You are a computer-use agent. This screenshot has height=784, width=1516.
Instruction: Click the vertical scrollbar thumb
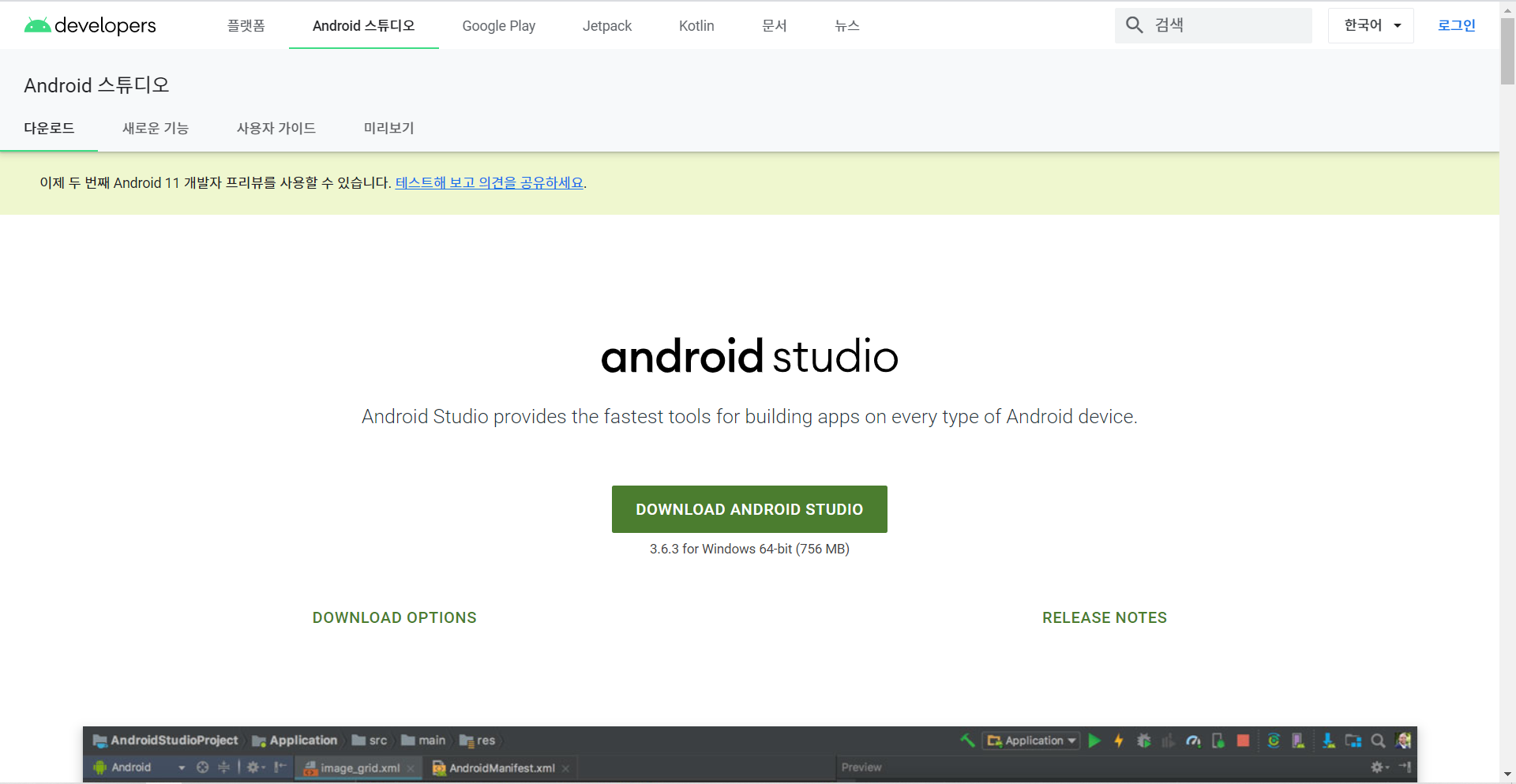click(1507, 51)
